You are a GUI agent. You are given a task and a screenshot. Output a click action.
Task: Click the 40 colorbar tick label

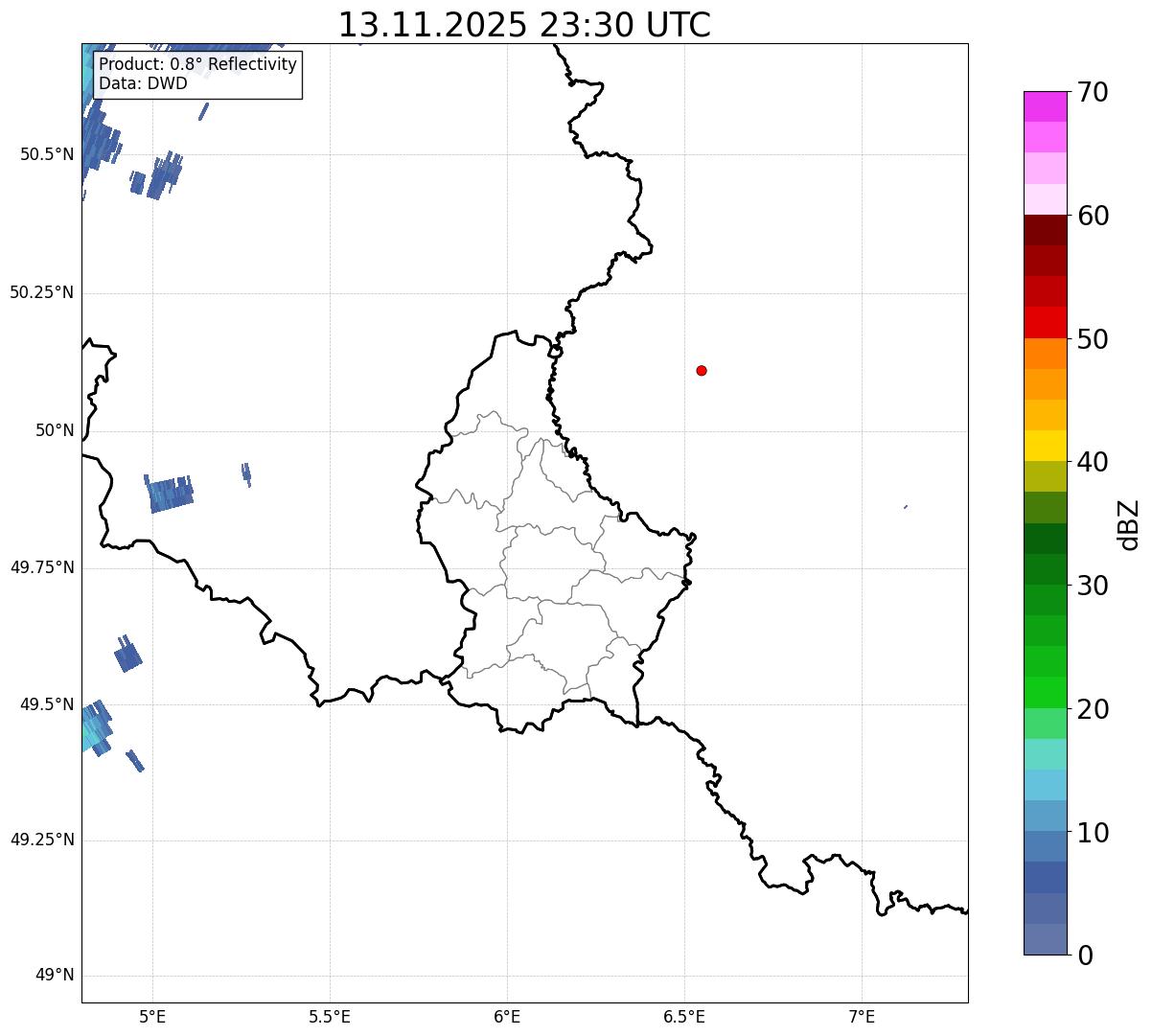(x=1094, y=463)
